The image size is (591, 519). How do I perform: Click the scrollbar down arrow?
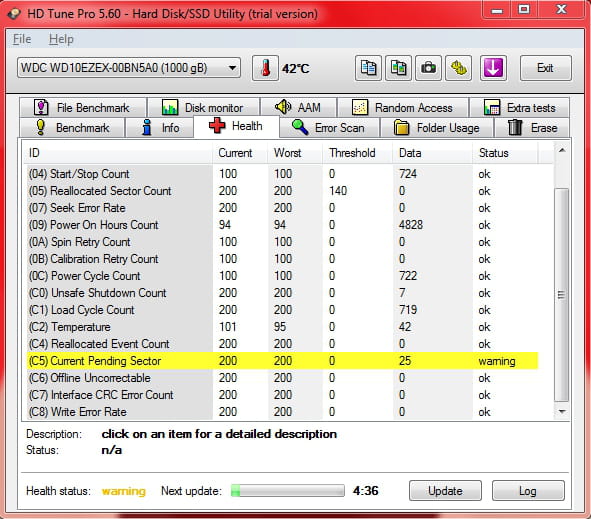(562, 411)
